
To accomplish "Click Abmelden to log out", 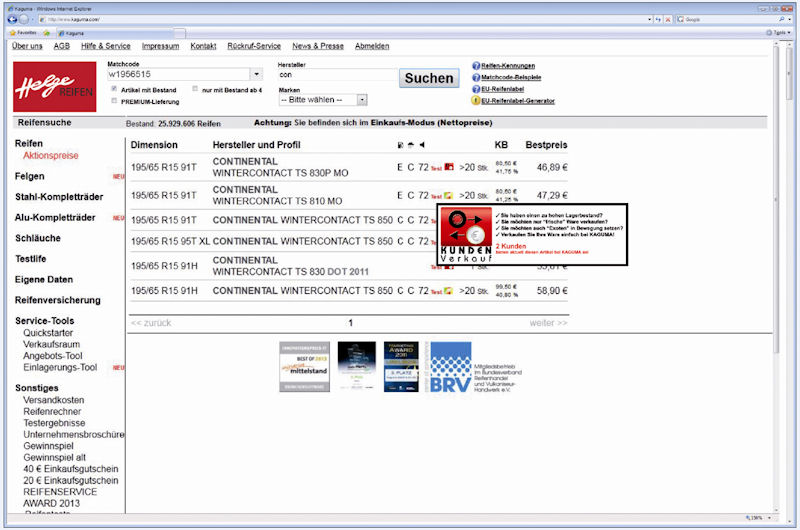I will 372,46.
